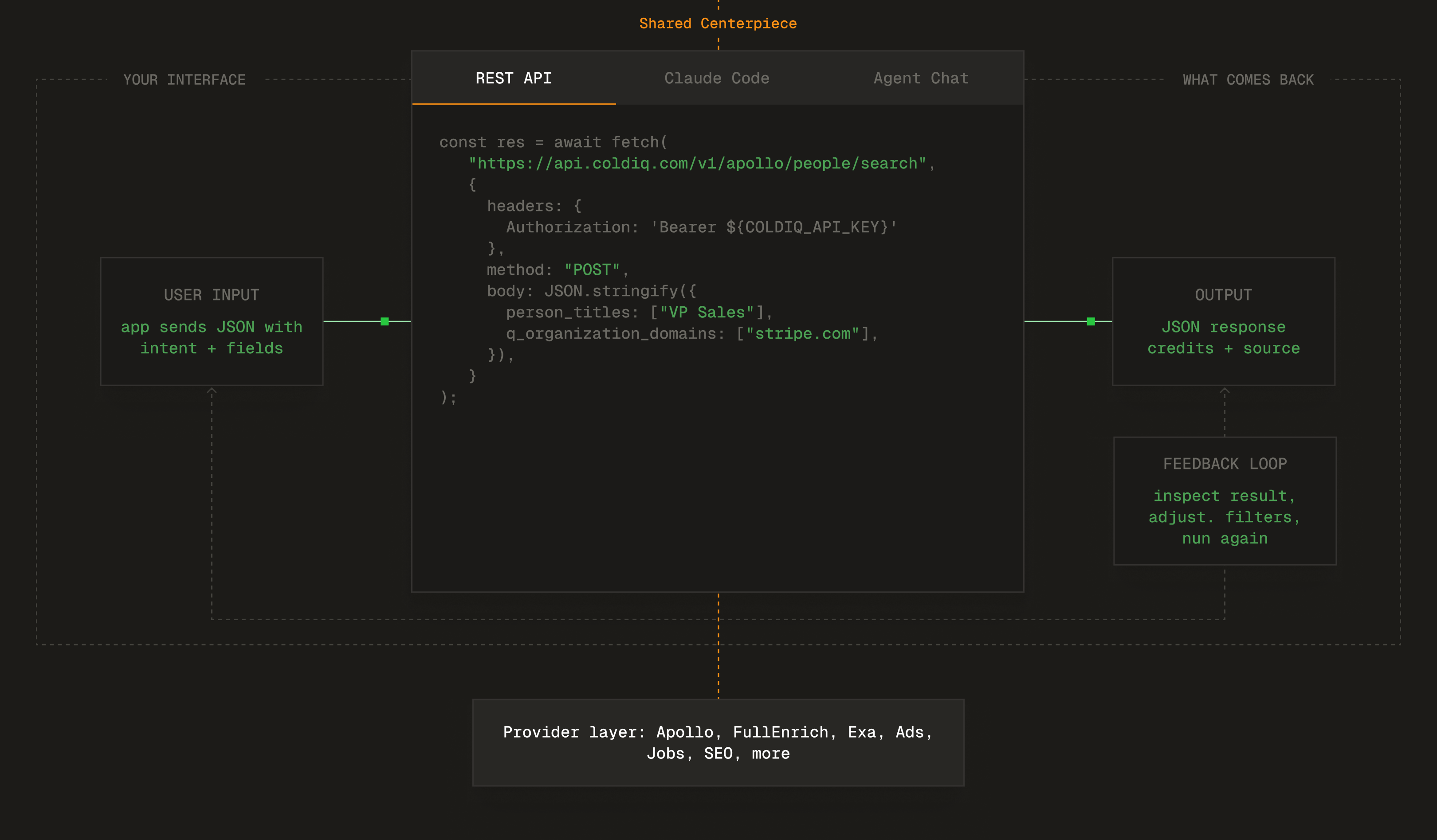
Task: Click the "nun again" text
Action: point(1225,539)
